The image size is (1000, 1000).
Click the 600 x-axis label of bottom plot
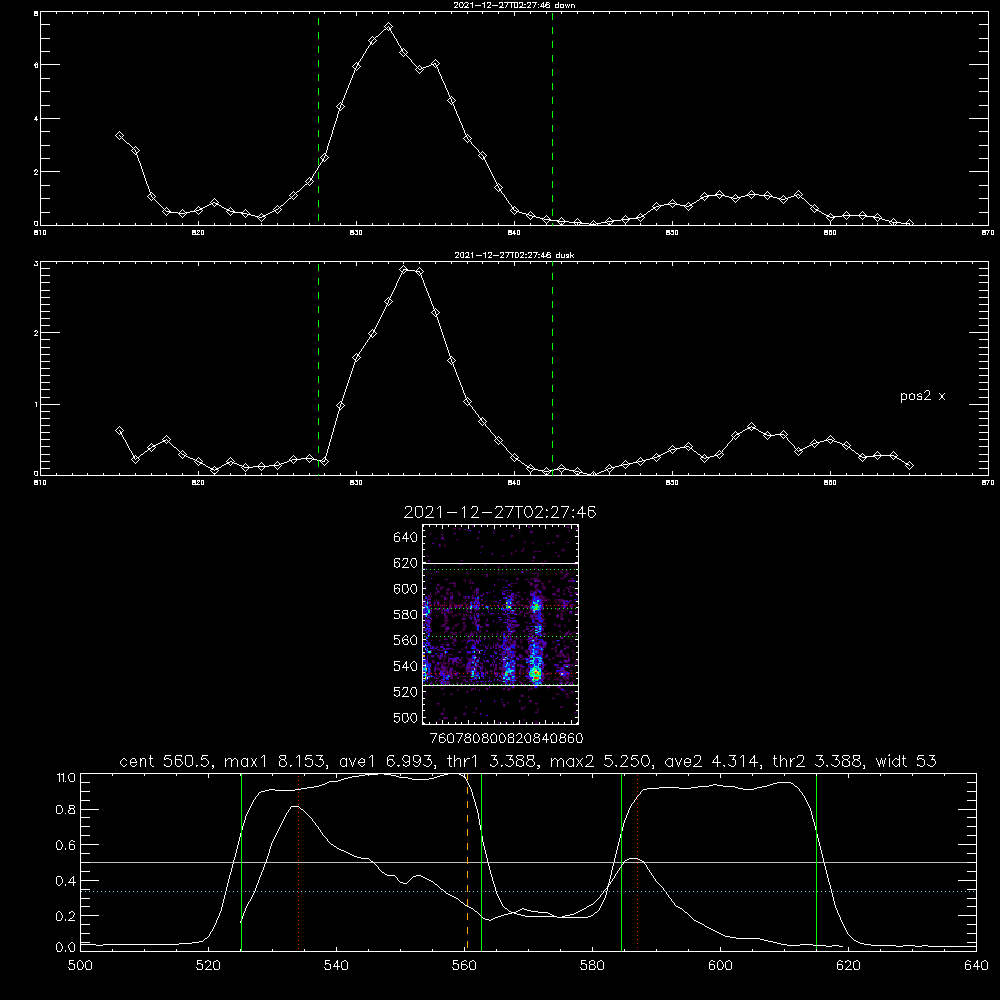[720, 966]
